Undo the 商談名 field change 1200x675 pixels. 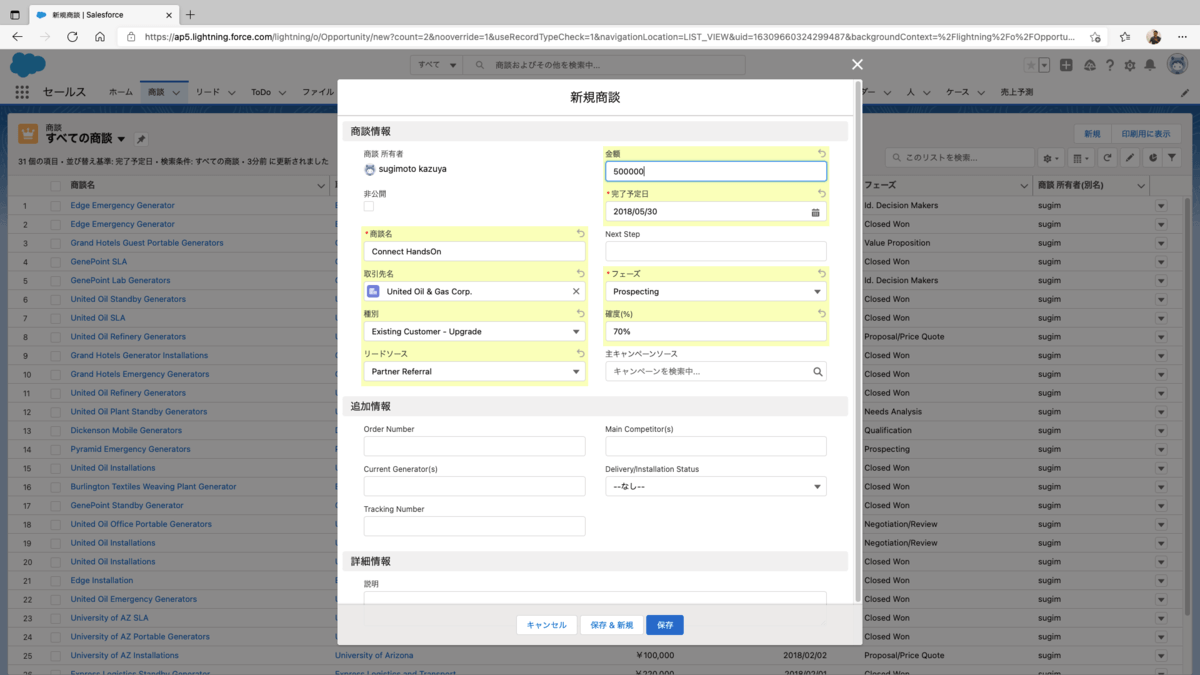tap(581, 233)
